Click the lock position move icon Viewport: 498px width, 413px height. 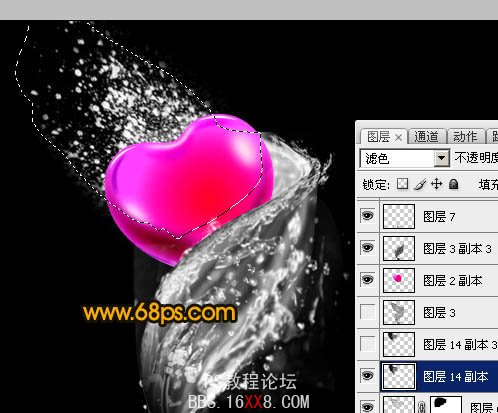tap(436, 184)
